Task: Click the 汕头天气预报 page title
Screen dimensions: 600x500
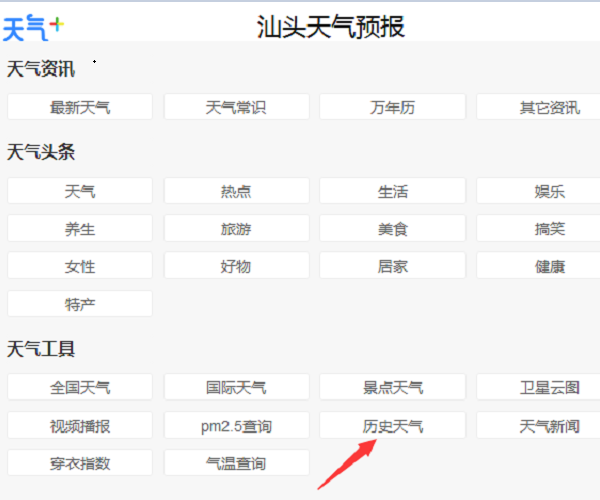Action: coord(331,27)
